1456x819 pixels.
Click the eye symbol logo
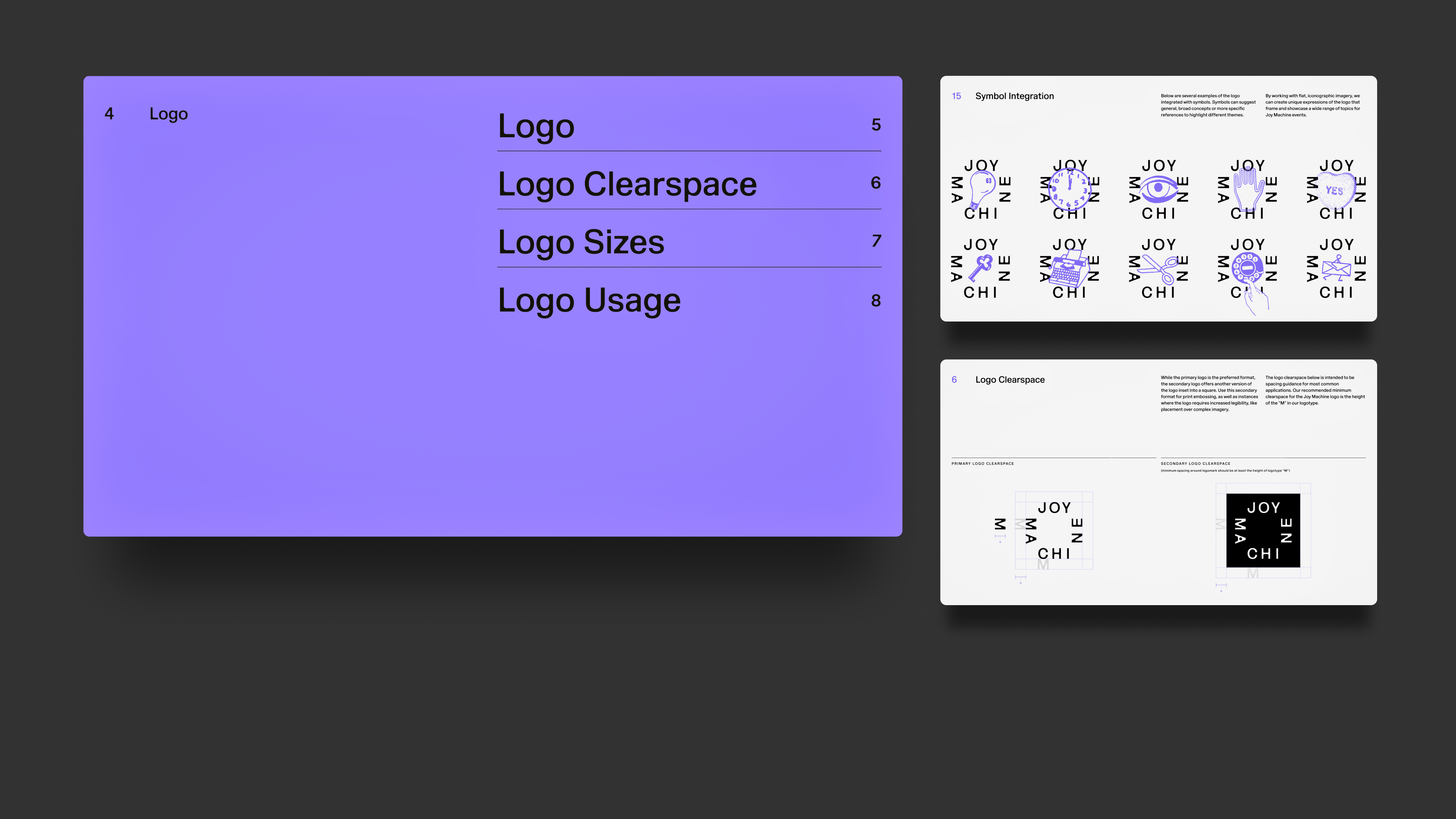click(x=1158, y=189)
